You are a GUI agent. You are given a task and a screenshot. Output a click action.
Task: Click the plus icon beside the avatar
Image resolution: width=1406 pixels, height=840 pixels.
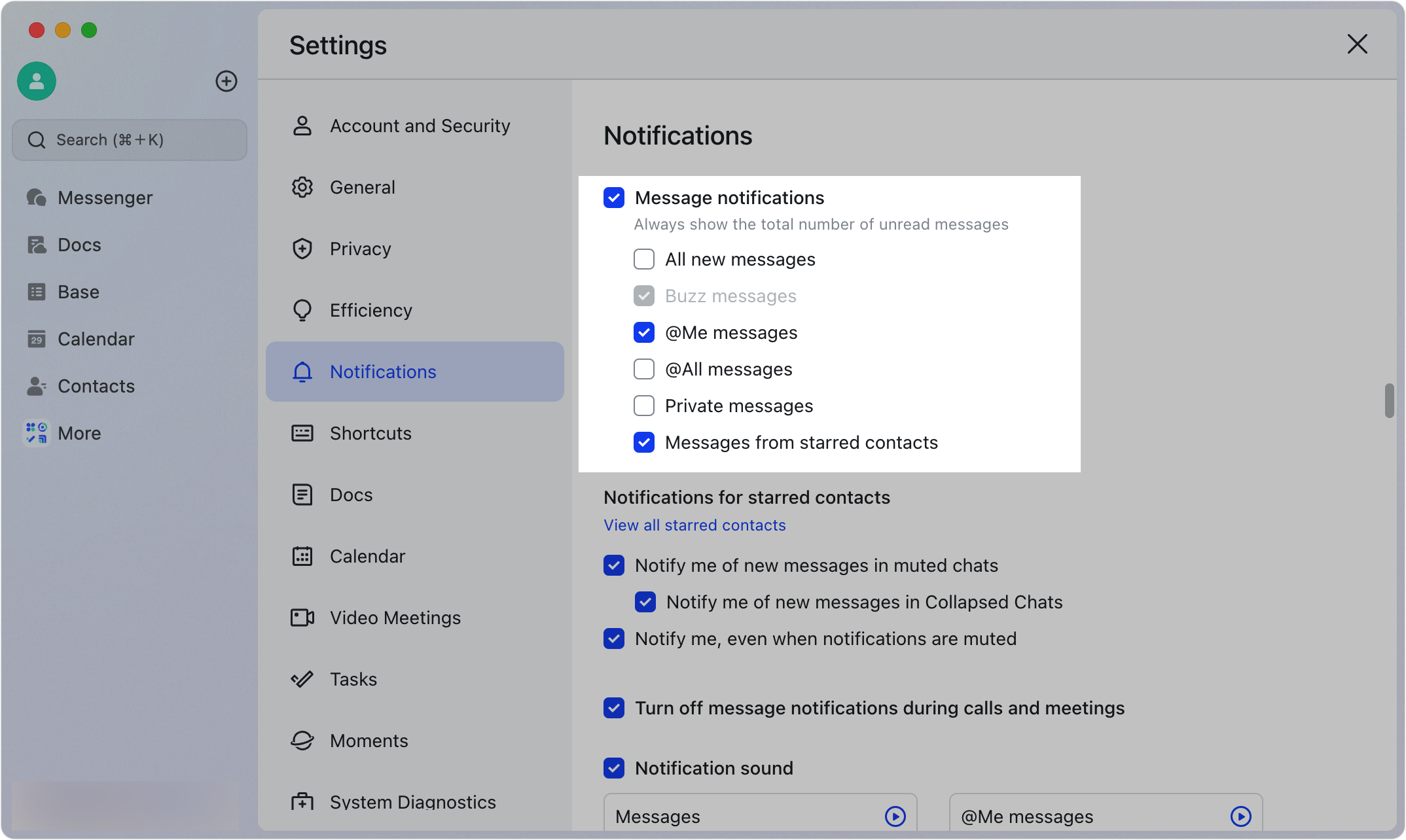pos(226,81)
